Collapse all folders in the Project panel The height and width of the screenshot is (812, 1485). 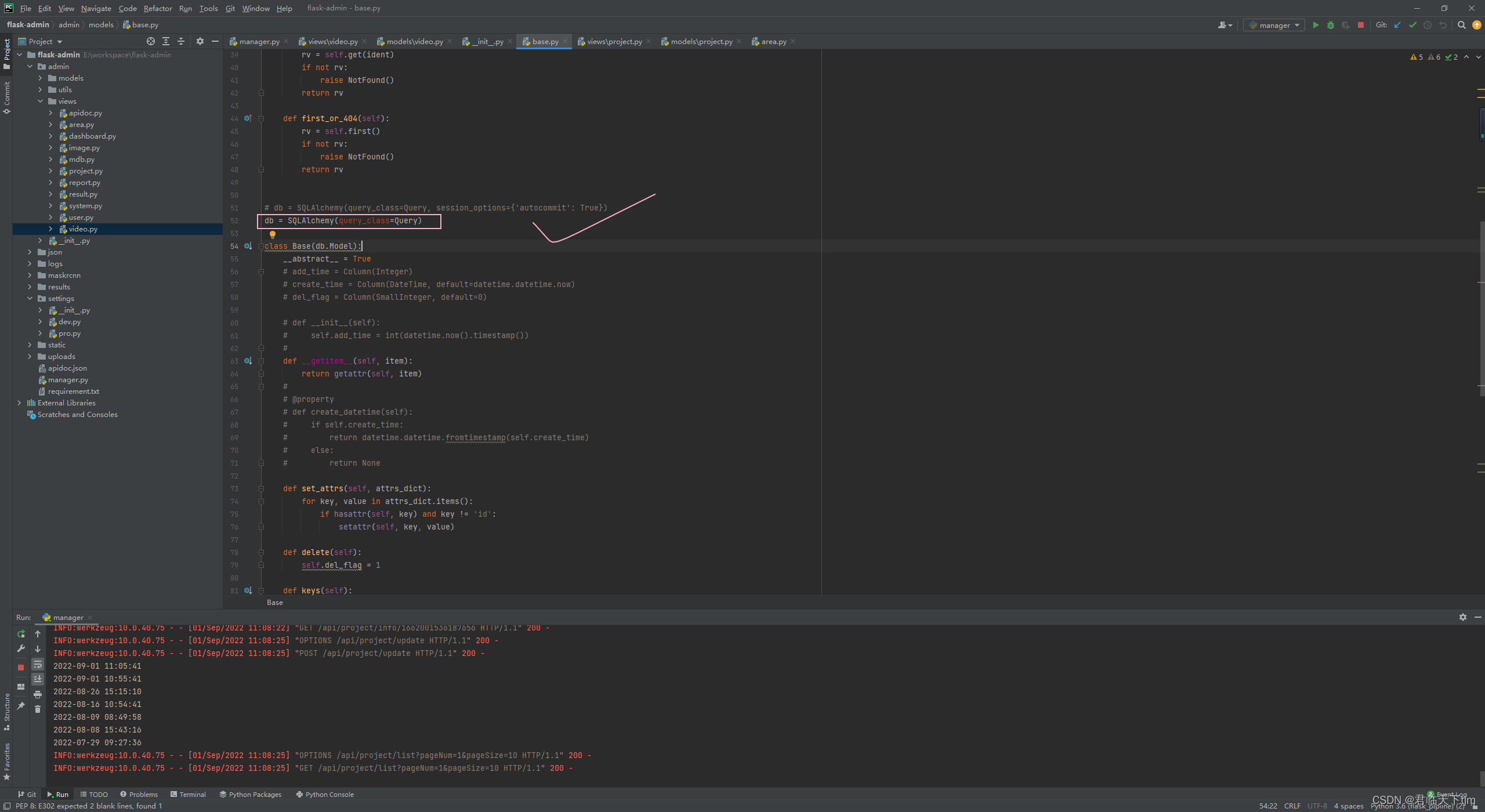181,41
